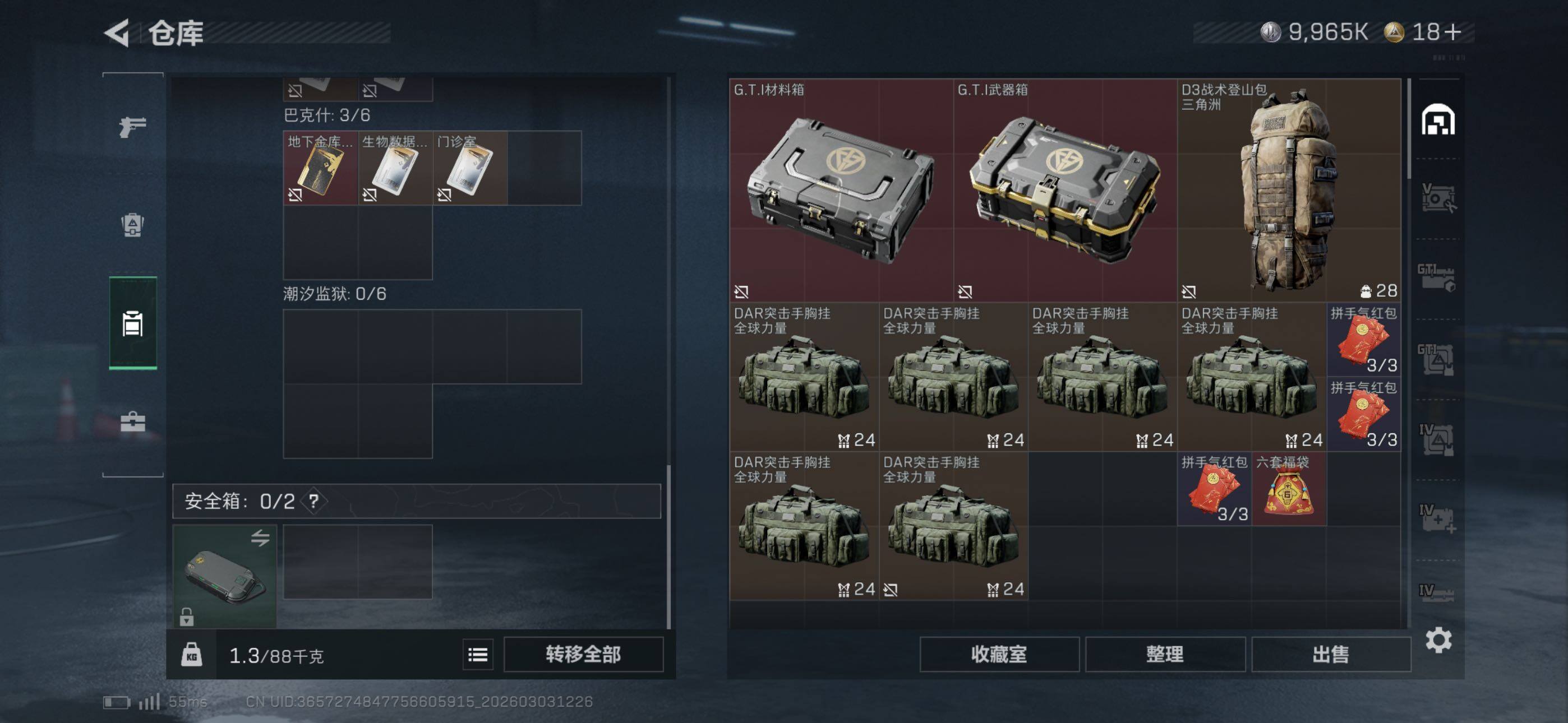Click the warehouse grid scrollbar
The height and width of the screenshot is (723, 1568).
click(x=1409, y=129)
